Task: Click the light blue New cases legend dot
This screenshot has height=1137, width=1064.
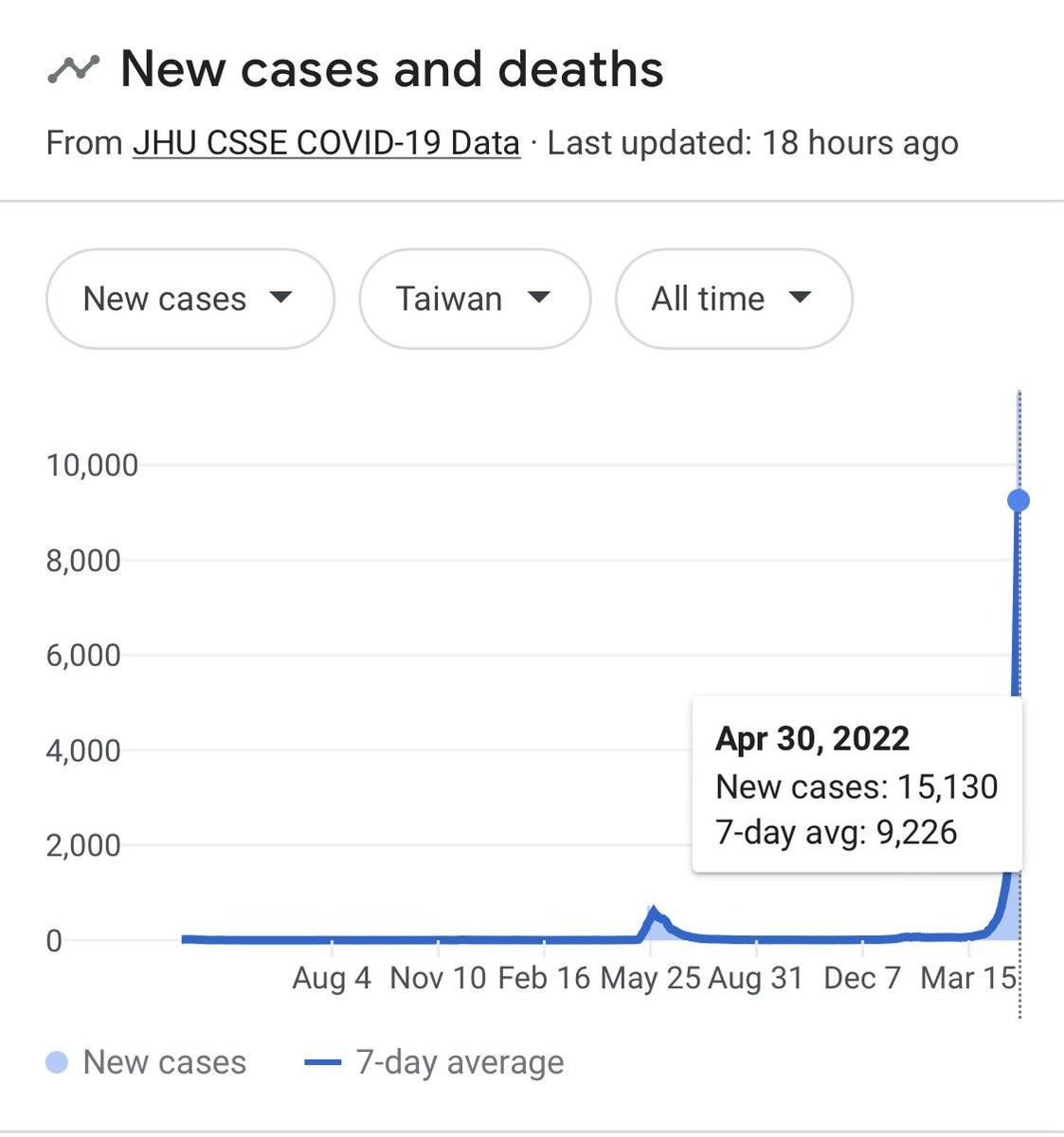Action: point(57,1063)
